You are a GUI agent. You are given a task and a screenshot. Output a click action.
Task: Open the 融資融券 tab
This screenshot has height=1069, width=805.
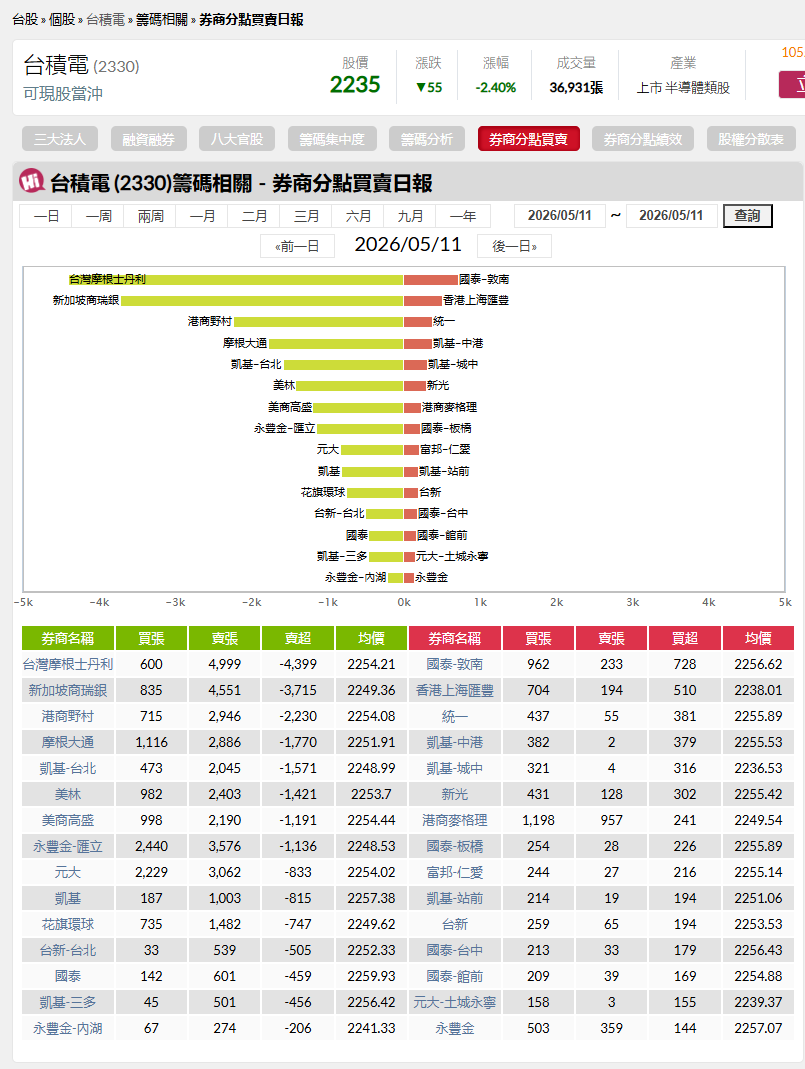(149, 139)
